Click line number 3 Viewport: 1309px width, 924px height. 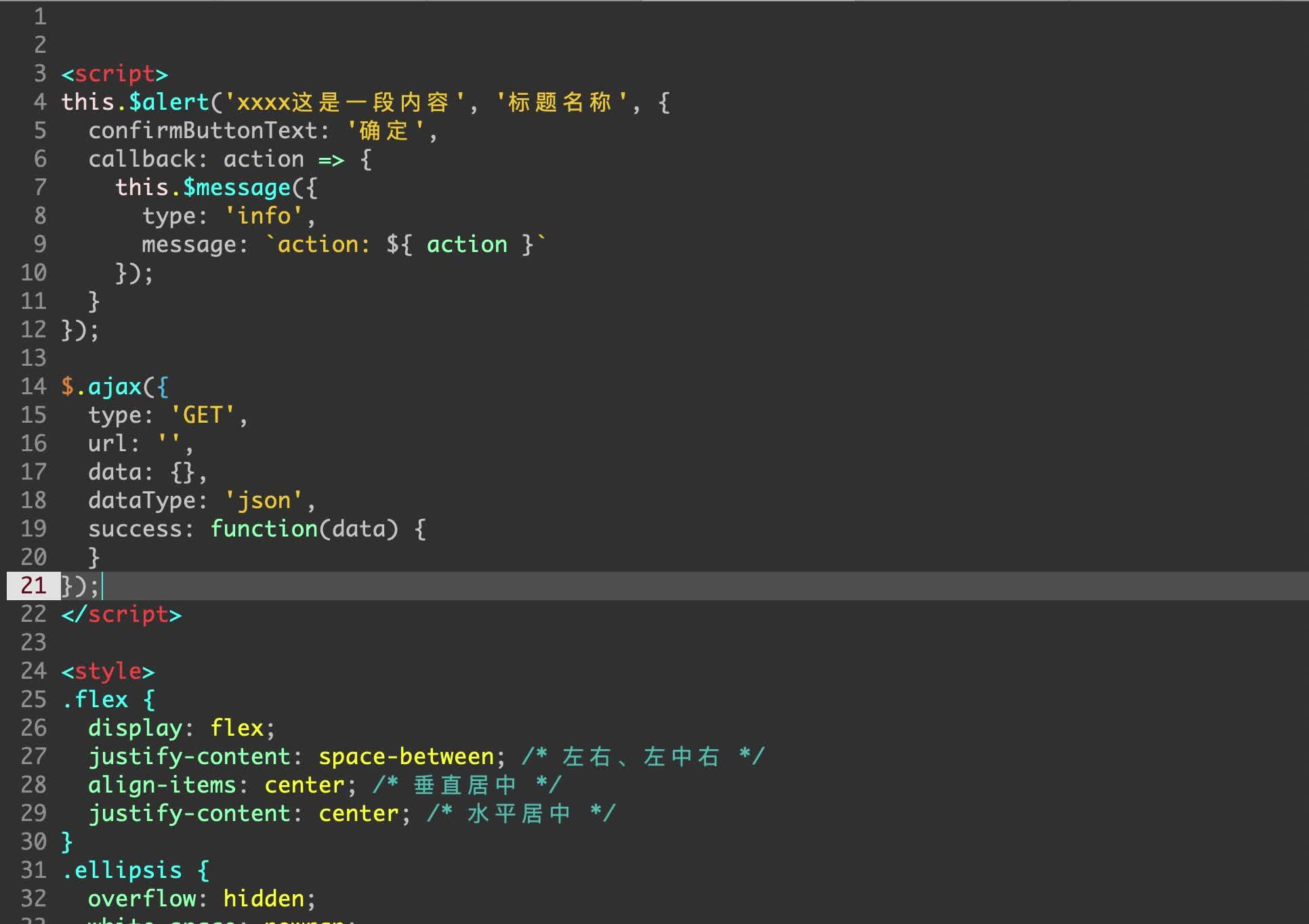pyautogui.click(x=39, y=73)
